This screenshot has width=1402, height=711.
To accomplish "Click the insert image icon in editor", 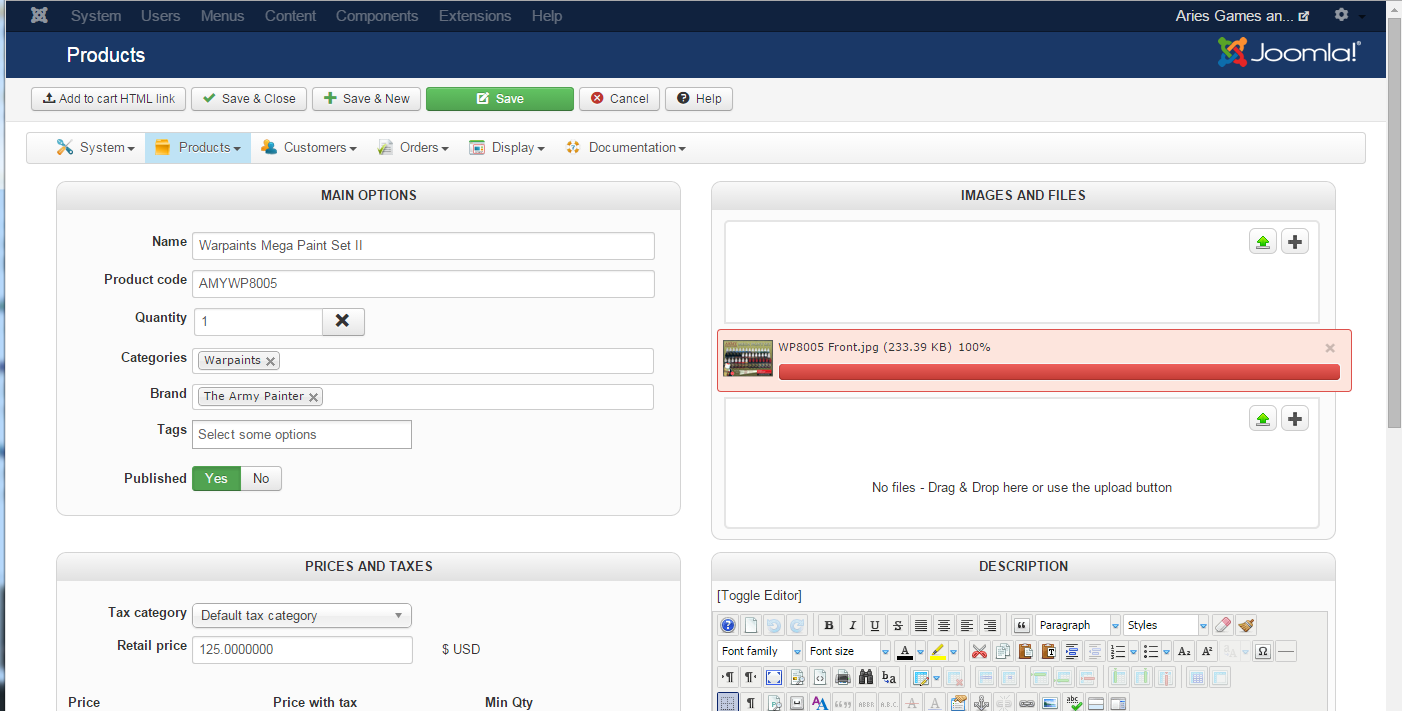I will pyautogui.click(x=1049, y=703).
